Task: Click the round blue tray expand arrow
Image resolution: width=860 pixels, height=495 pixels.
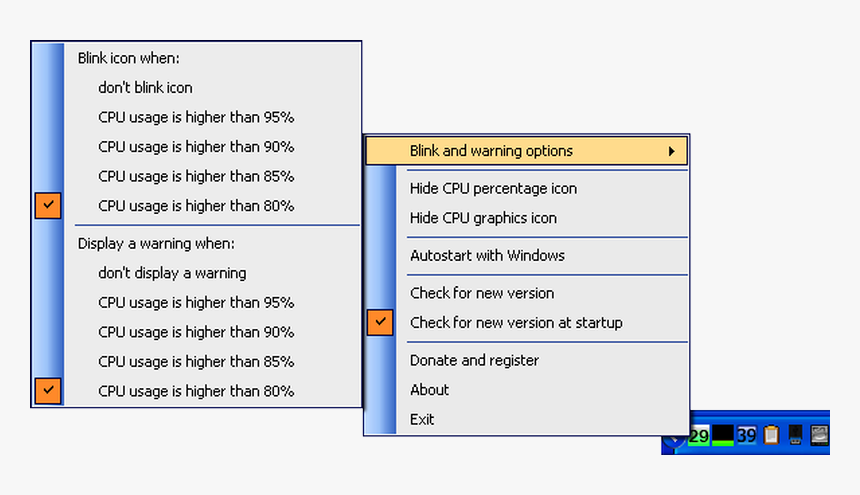Action: pos(674,440)
